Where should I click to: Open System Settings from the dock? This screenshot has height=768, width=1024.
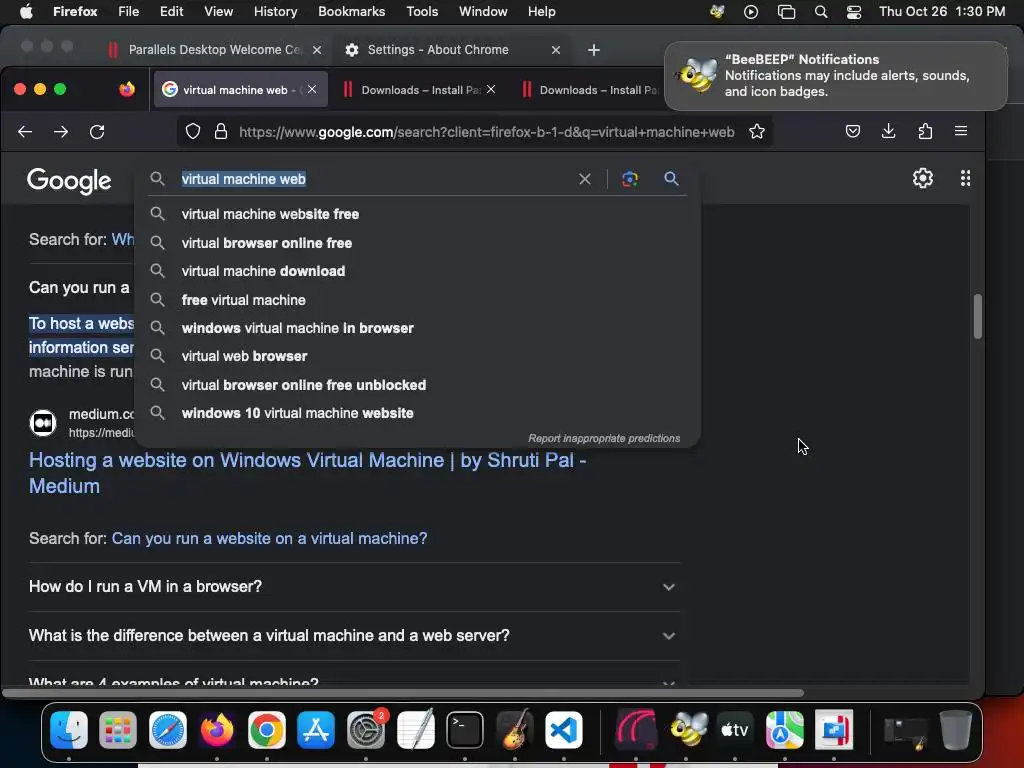(366, 729)
